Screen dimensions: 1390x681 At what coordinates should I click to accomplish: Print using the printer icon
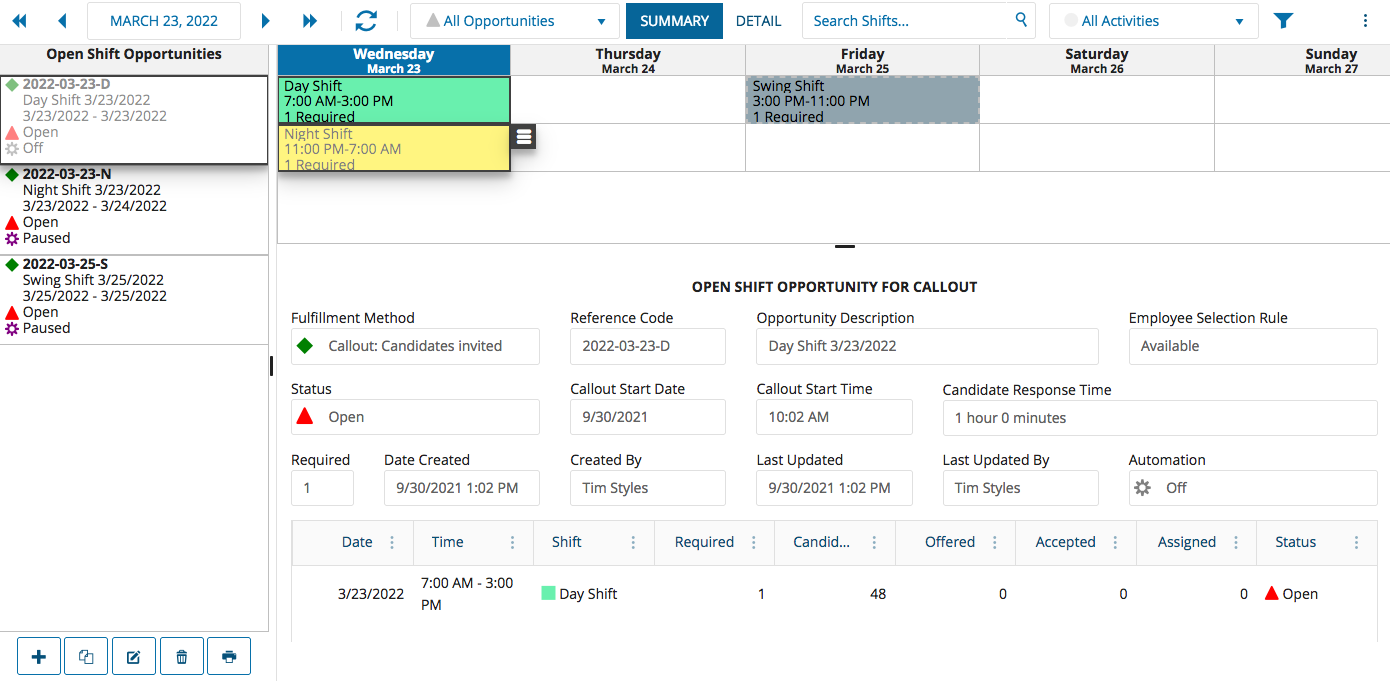point(229,657)
